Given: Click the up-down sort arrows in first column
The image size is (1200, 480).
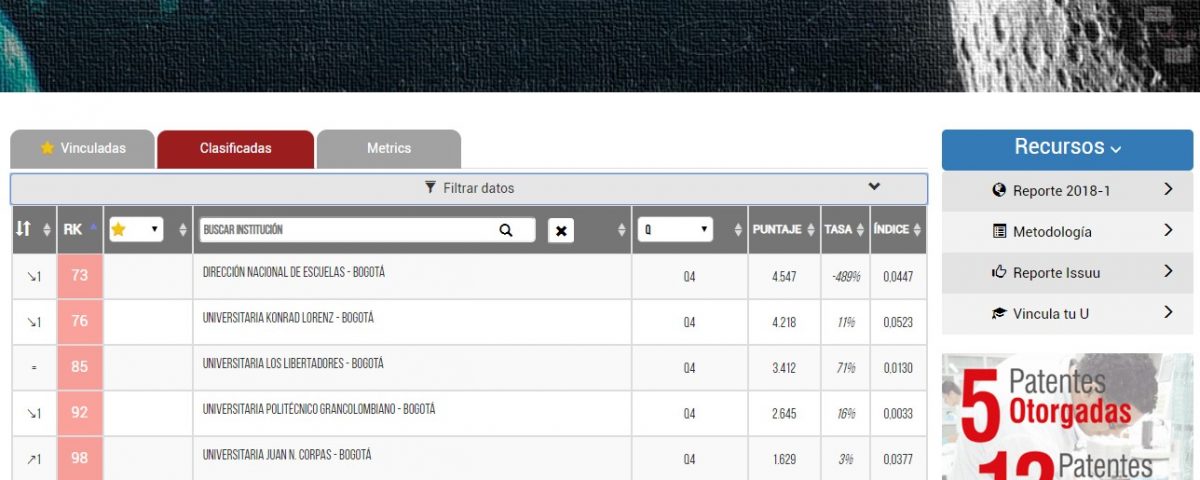Looking at the screenshot, I should pos(24,229).
